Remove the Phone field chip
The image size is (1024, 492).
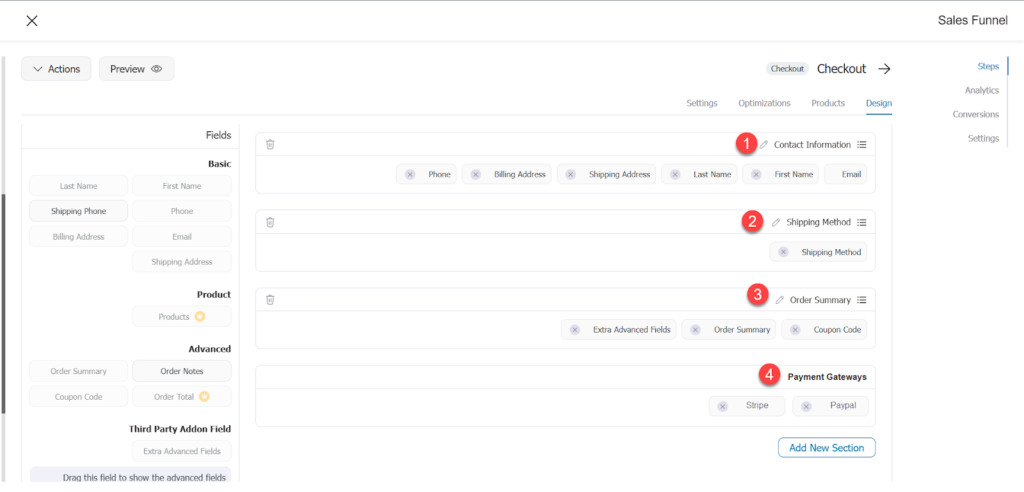point(409,174)
